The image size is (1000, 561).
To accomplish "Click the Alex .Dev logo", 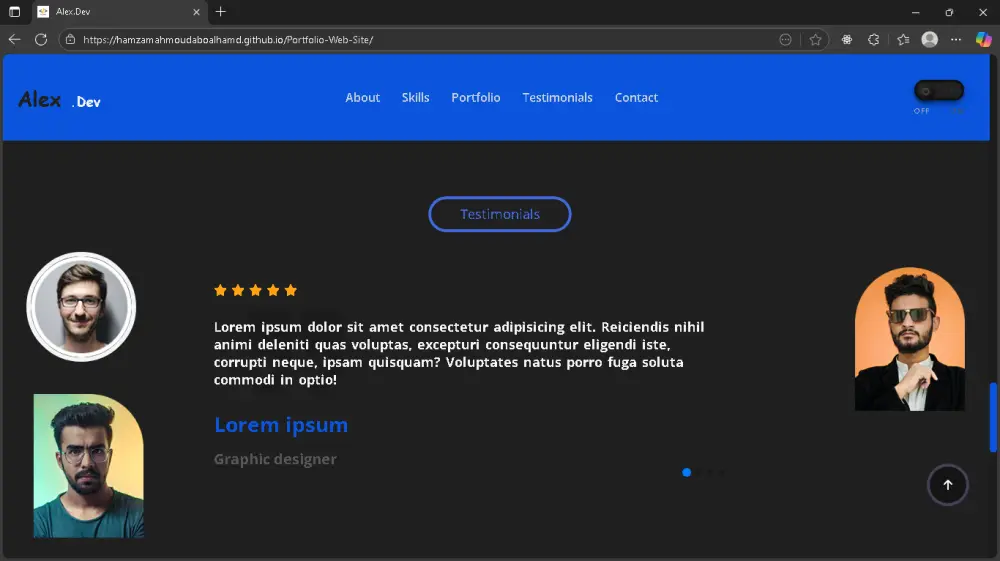I will click(x=59, y=100).
